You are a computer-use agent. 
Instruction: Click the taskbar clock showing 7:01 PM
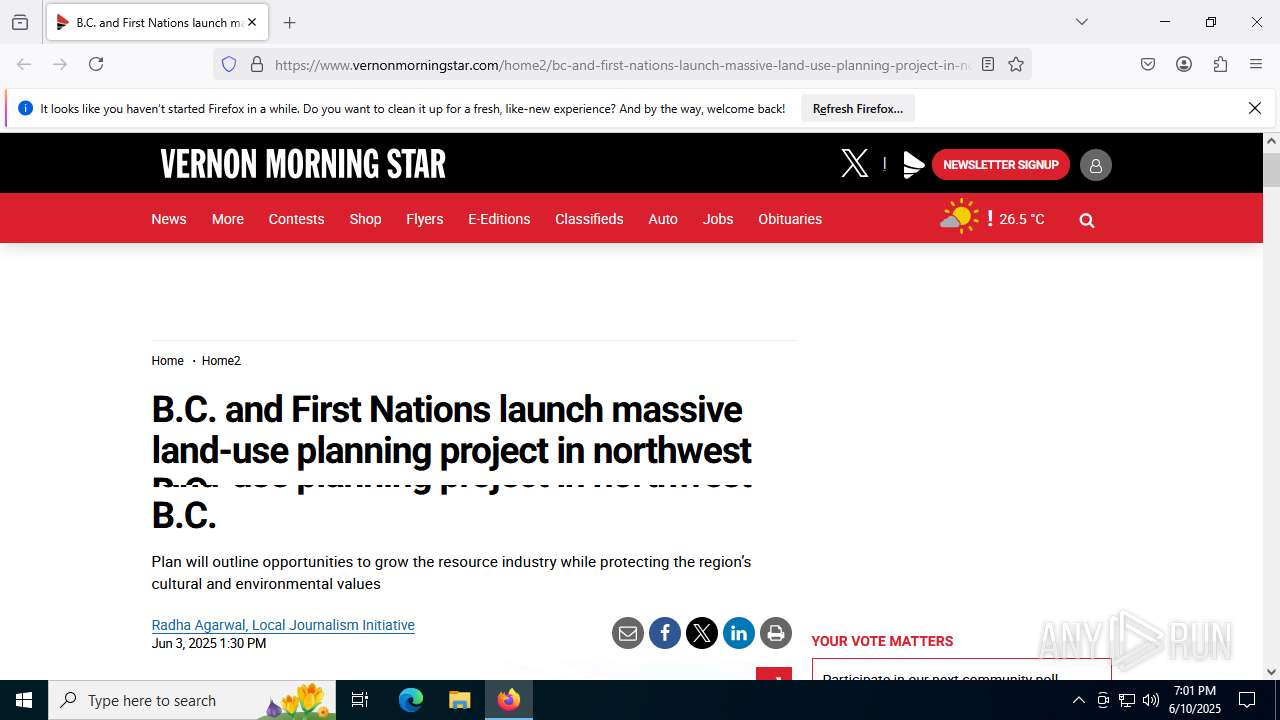click(1195, 700)
